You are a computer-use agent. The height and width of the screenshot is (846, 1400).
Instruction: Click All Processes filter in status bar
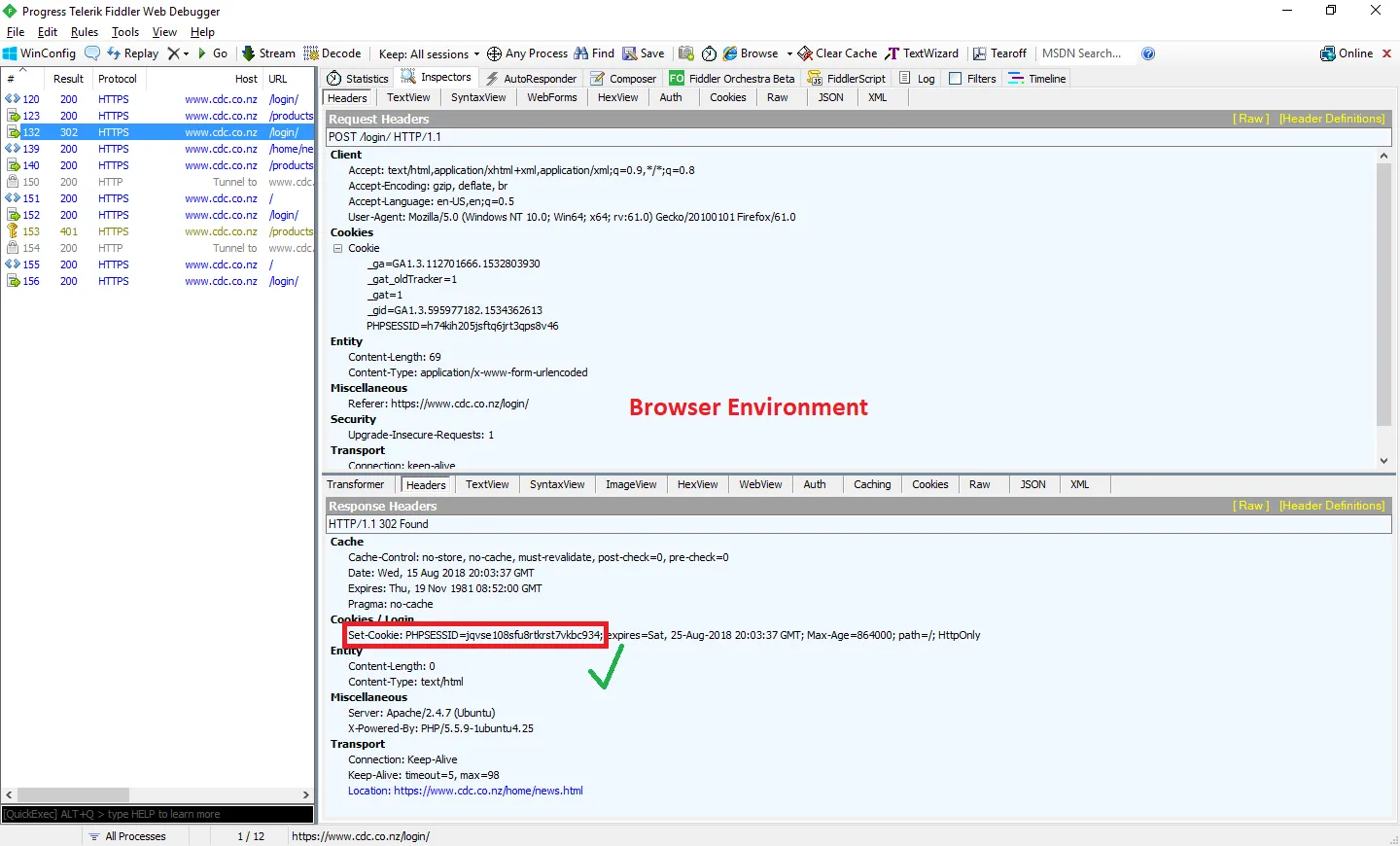pyautogui.click(x=127, y=836)
